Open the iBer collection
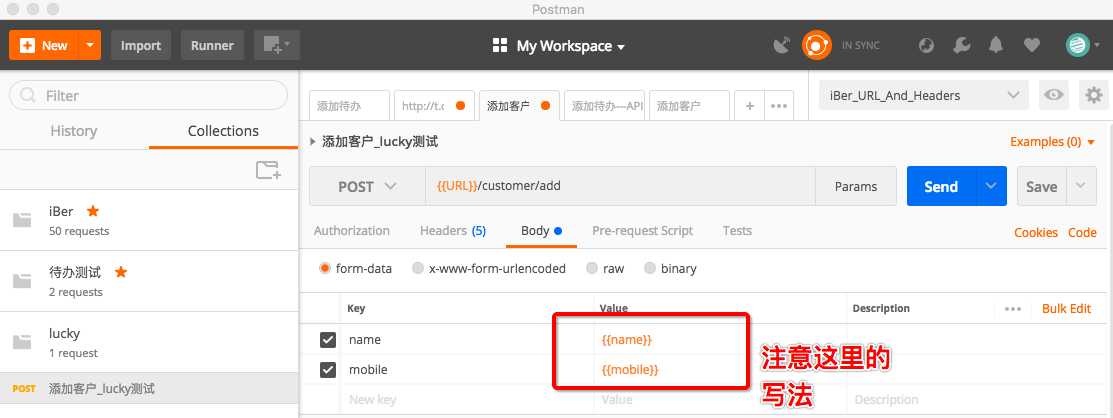The image size is (1113, 418). click(149, 220)
